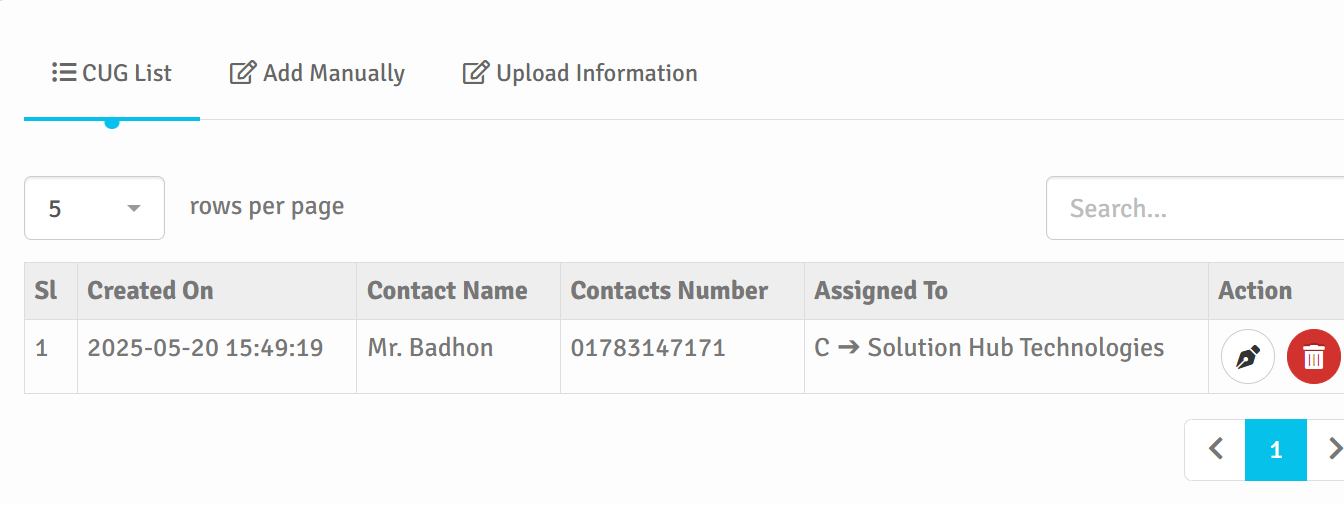Select the phone number 01783147171 cell

[x=647, y=348]
